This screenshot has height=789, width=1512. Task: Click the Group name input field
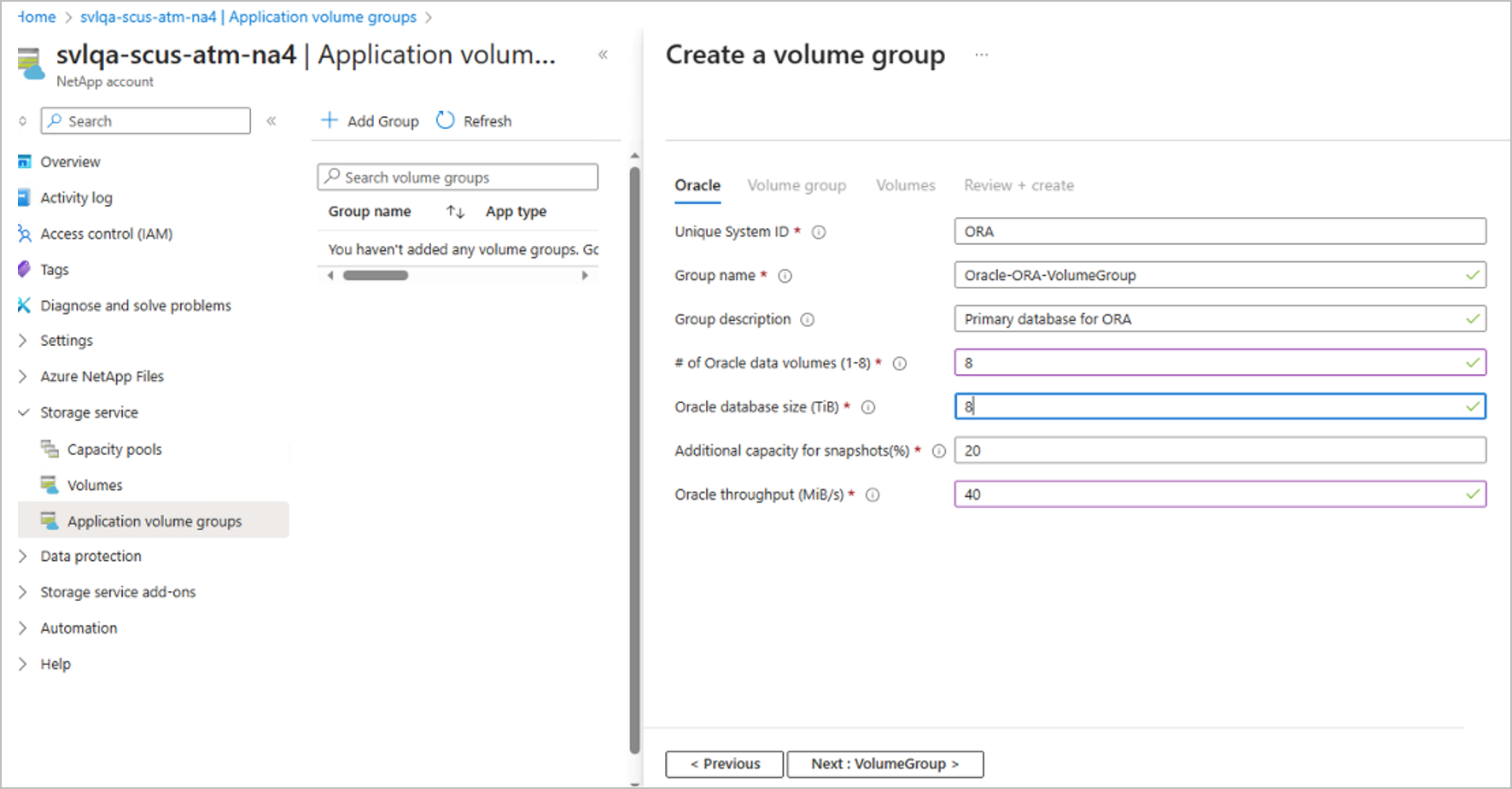(x=1220, y=275)
